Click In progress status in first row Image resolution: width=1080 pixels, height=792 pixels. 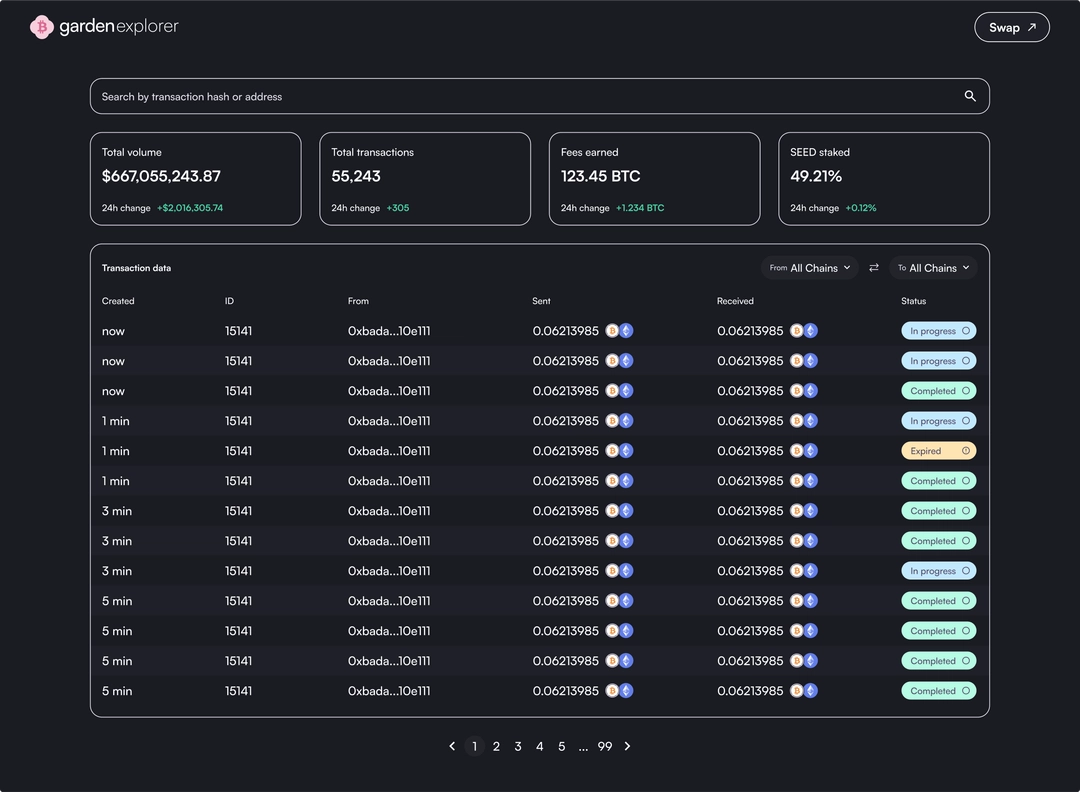tap(938, 331)
